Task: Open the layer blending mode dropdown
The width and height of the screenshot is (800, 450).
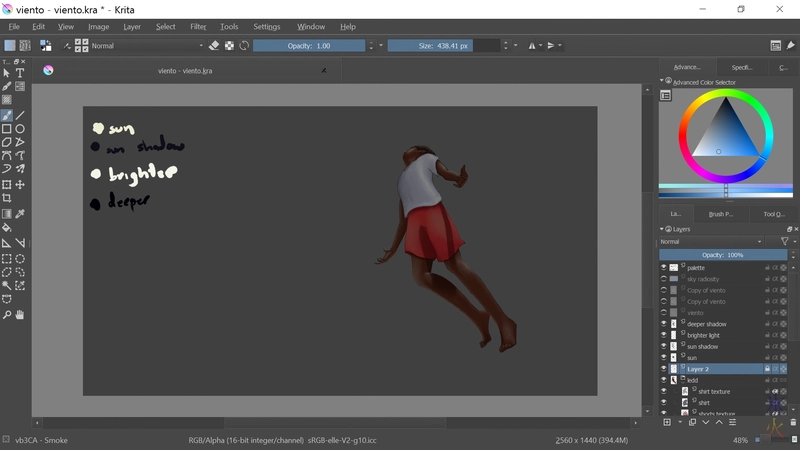Action: click(710, 241)
